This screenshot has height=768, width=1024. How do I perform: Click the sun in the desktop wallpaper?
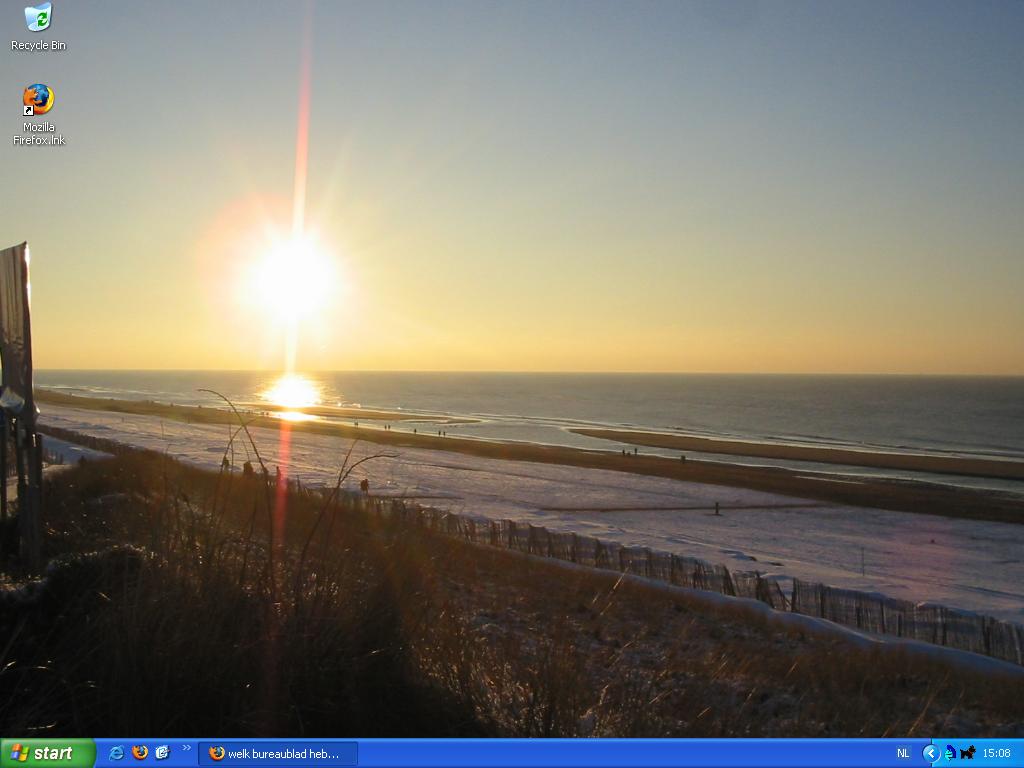point(294,278)
